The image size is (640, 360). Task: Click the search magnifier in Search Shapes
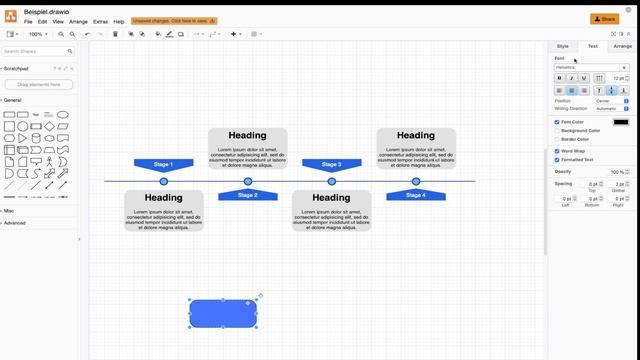(70, 51)
